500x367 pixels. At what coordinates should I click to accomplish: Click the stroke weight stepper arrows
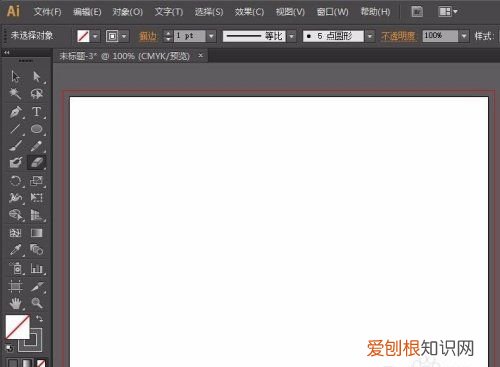(168, 36)
